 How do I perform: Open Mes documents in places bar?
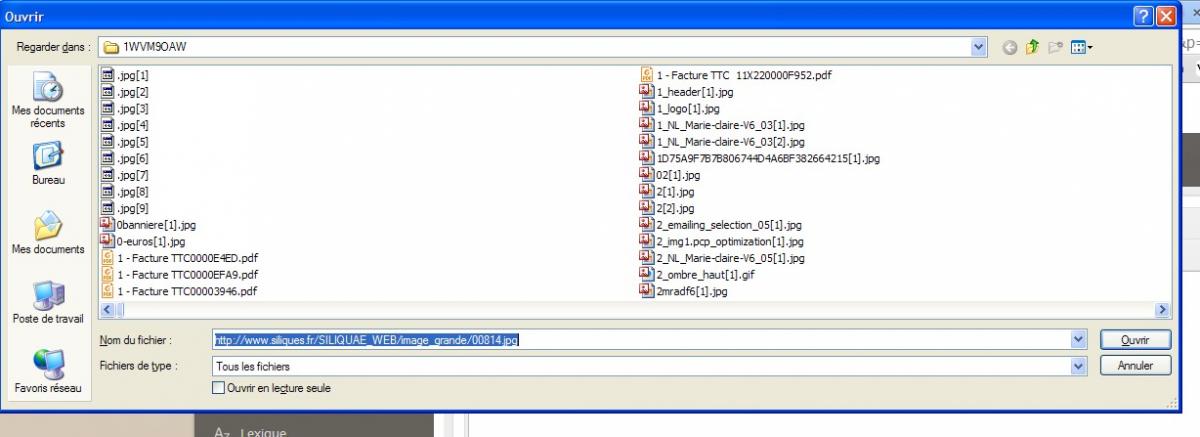point(48,233)
